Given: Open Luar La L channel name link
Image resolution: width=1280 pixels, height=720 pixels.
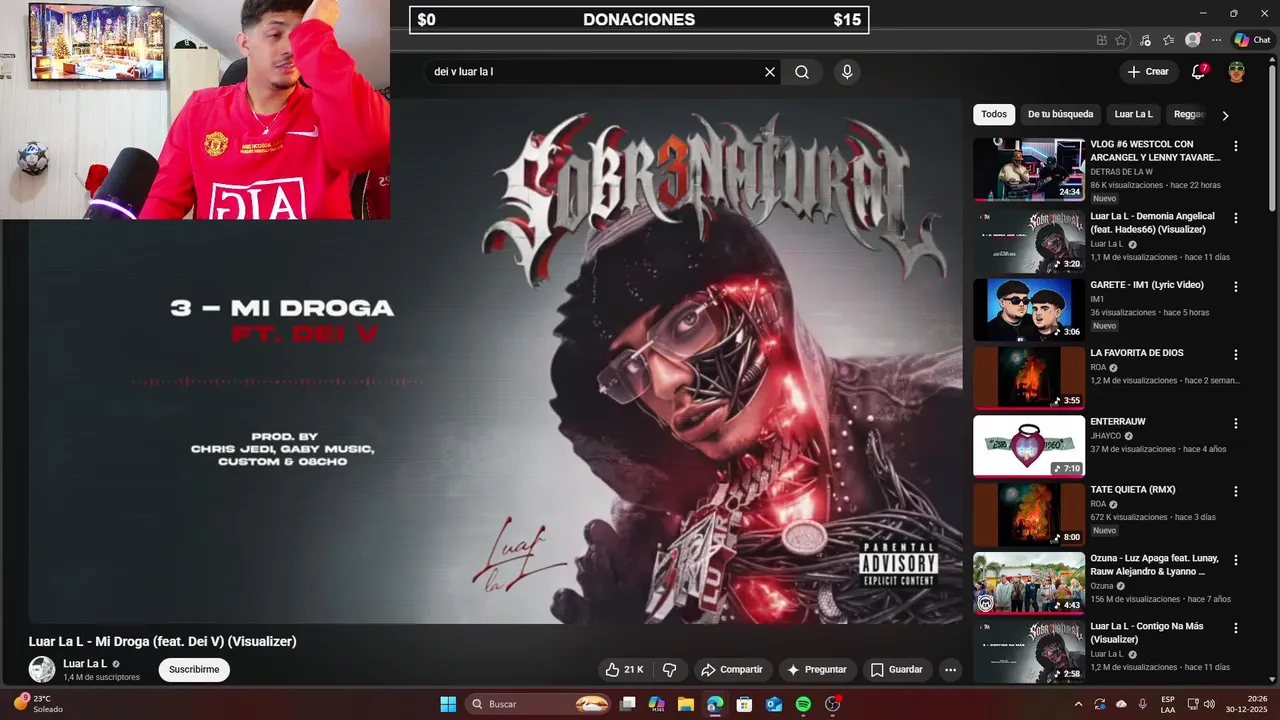Looking at the screenshot, I should [85, 664].
